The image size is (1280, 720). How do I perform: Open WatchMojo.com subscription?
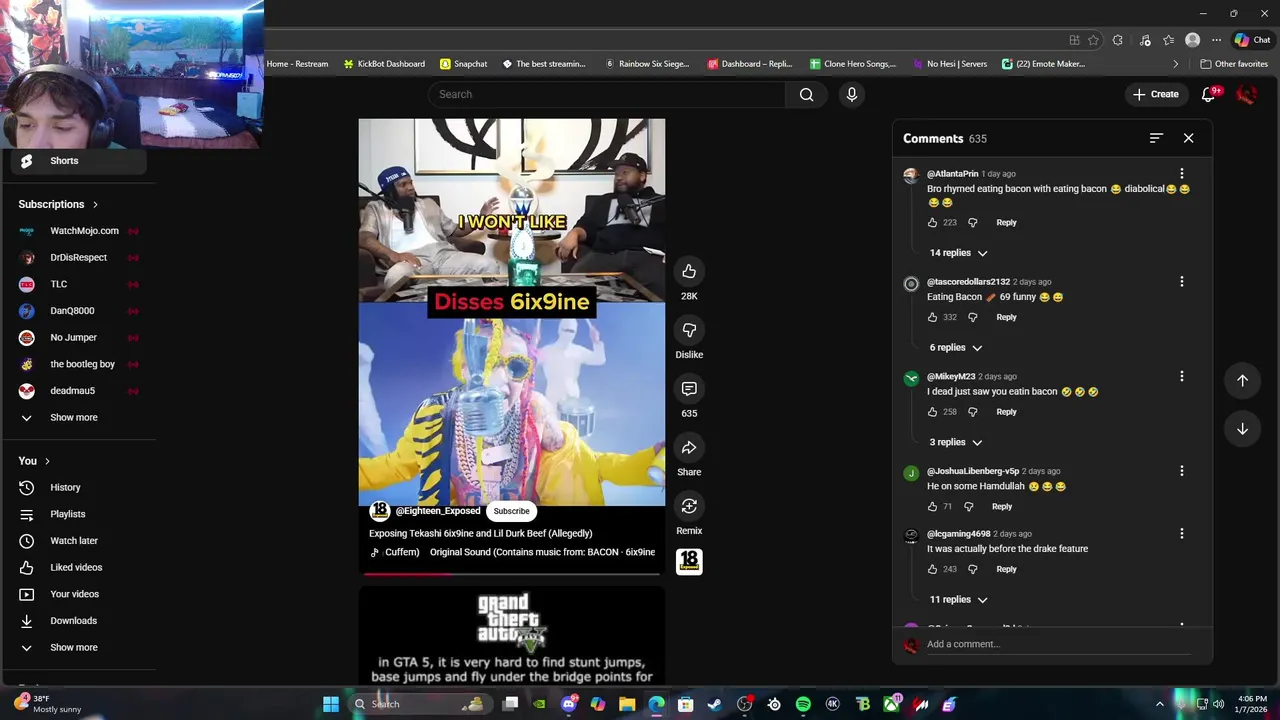pos(78,231)
